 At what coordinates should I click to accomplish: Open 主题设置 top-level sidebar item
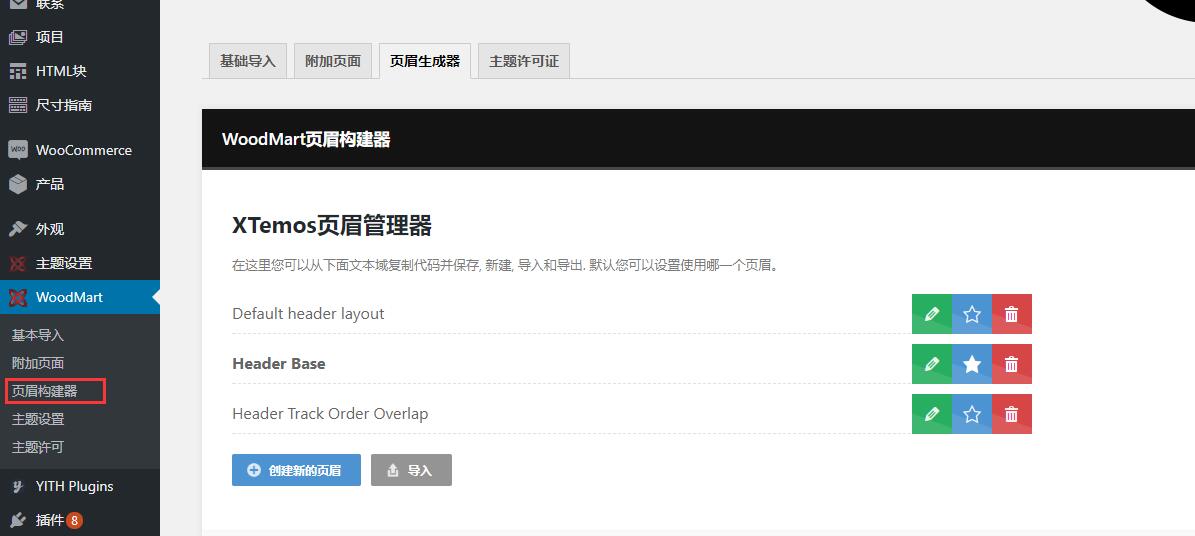pos(80,263)
